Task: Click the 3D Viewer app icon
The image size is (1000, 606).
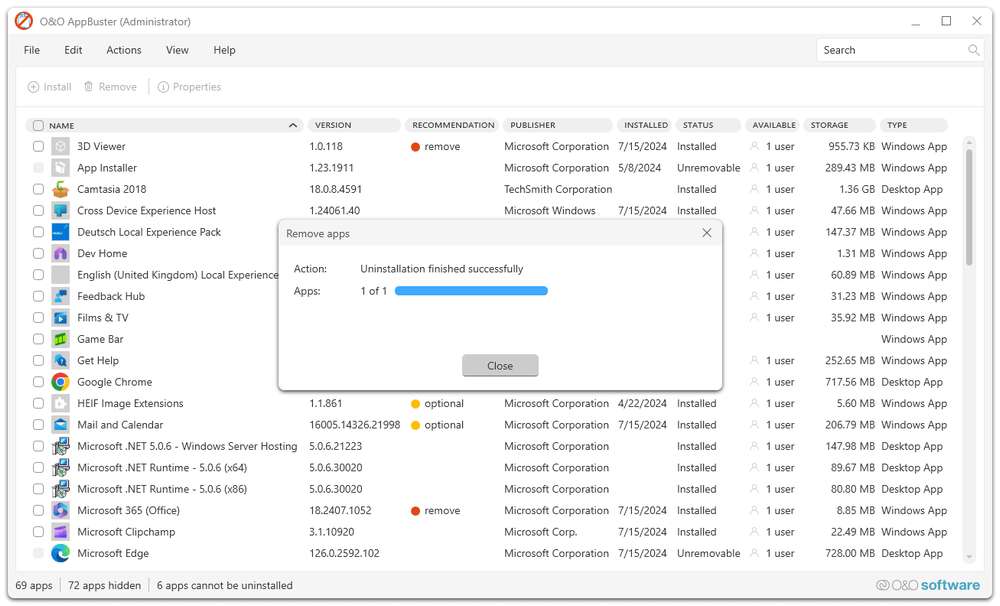Action: pyautogui.click(x=61, y=147)
